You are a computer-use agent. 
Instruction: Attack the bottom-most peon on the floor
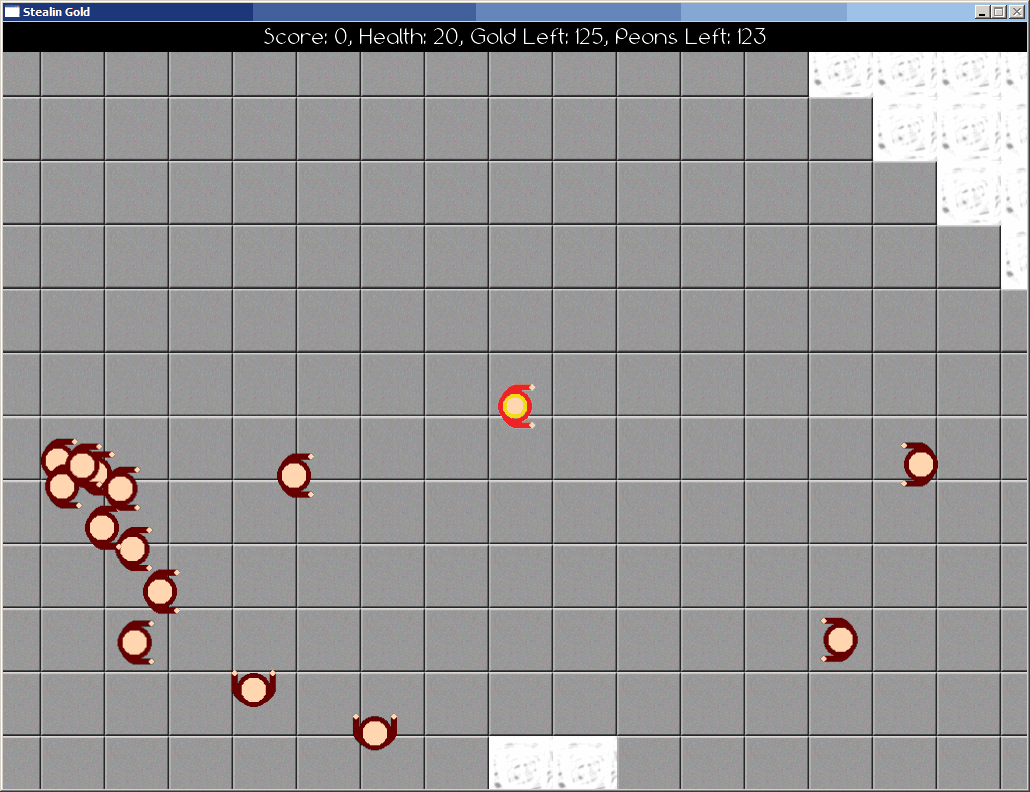click(374, 732)
